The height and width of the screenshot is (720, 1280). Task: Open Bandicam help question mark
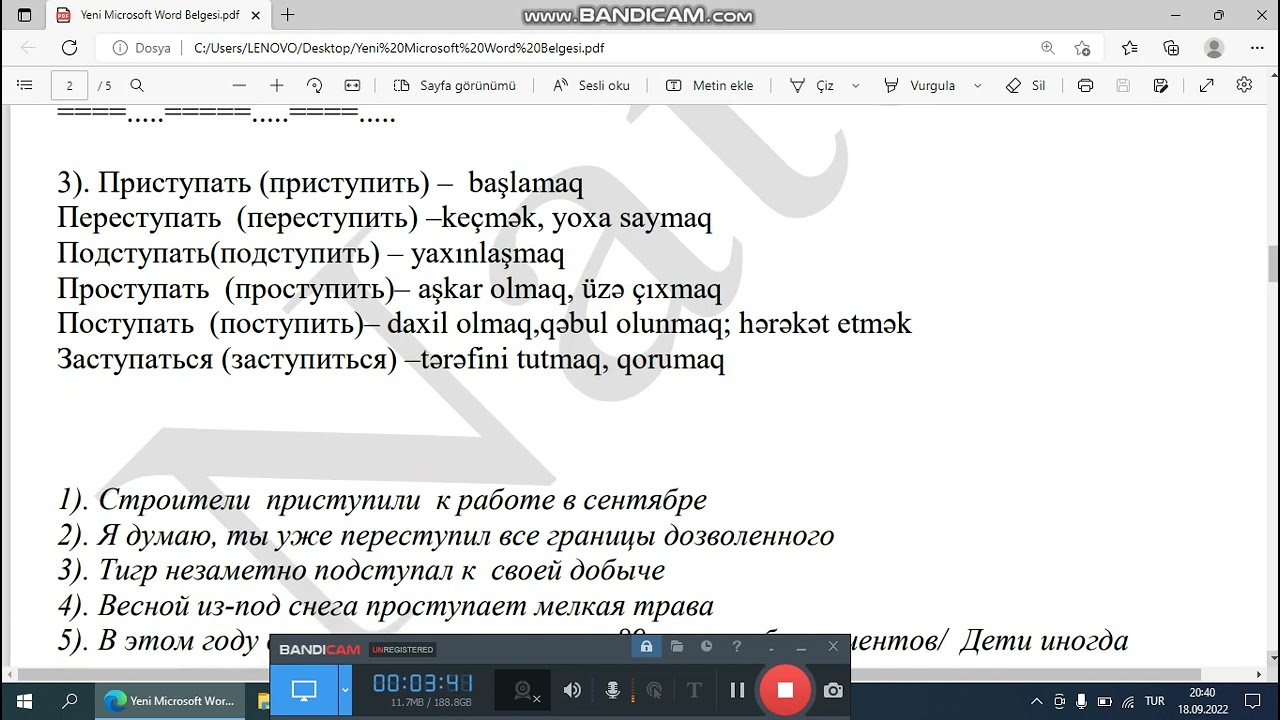[x=737, y=647]
